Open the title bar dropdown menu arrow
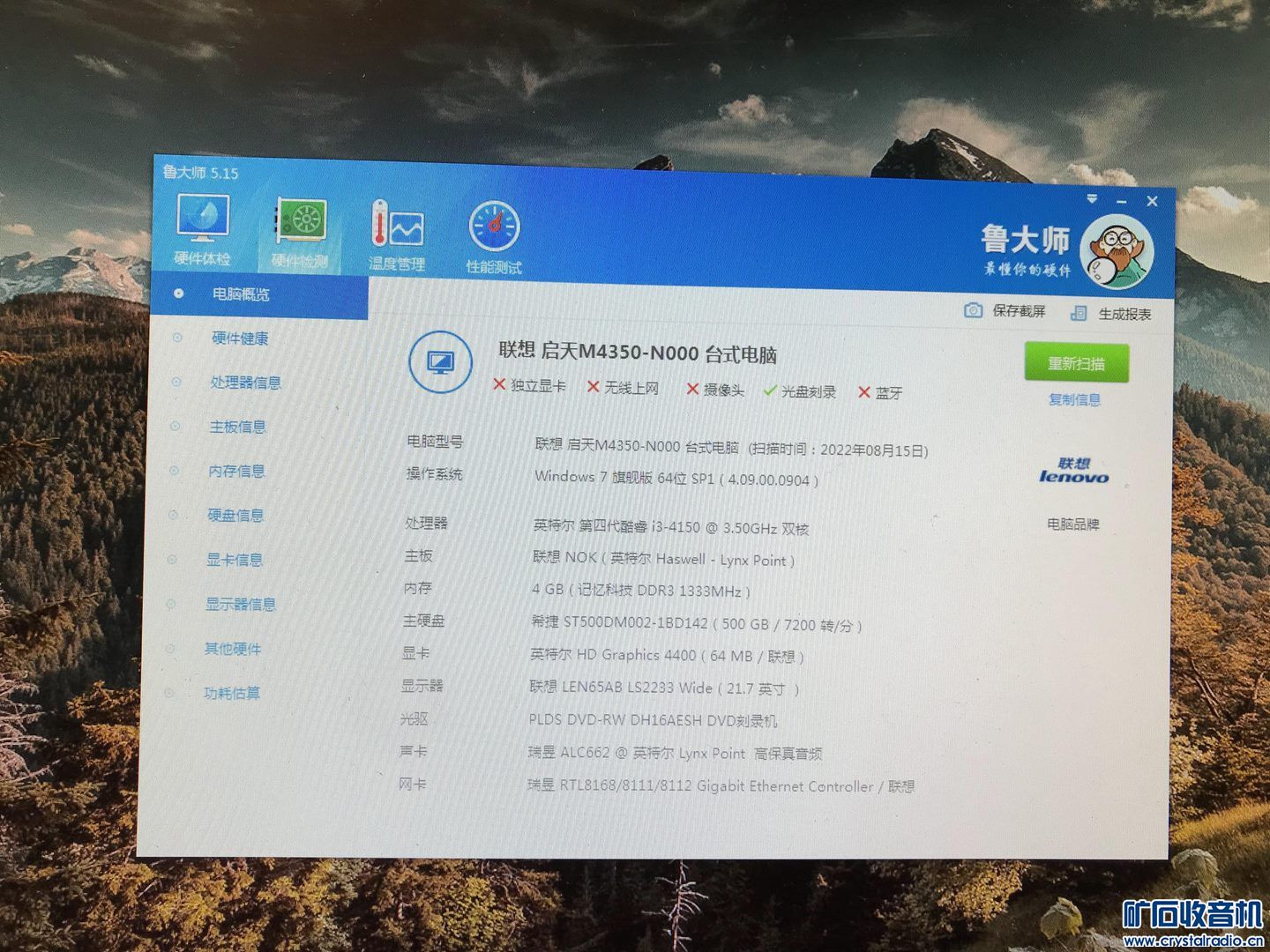This screenshot has width=1270, height=952. point(1092,199)
